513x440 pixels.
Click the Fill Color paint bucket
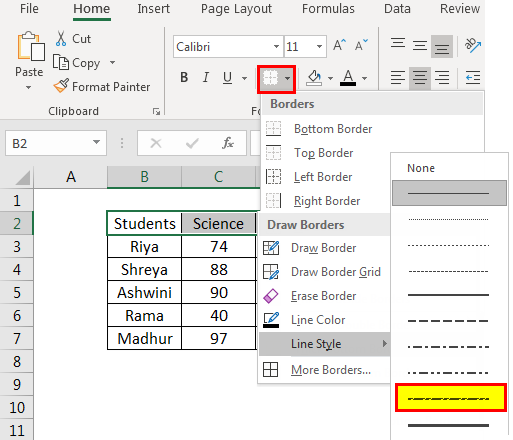tap(314, 78)
